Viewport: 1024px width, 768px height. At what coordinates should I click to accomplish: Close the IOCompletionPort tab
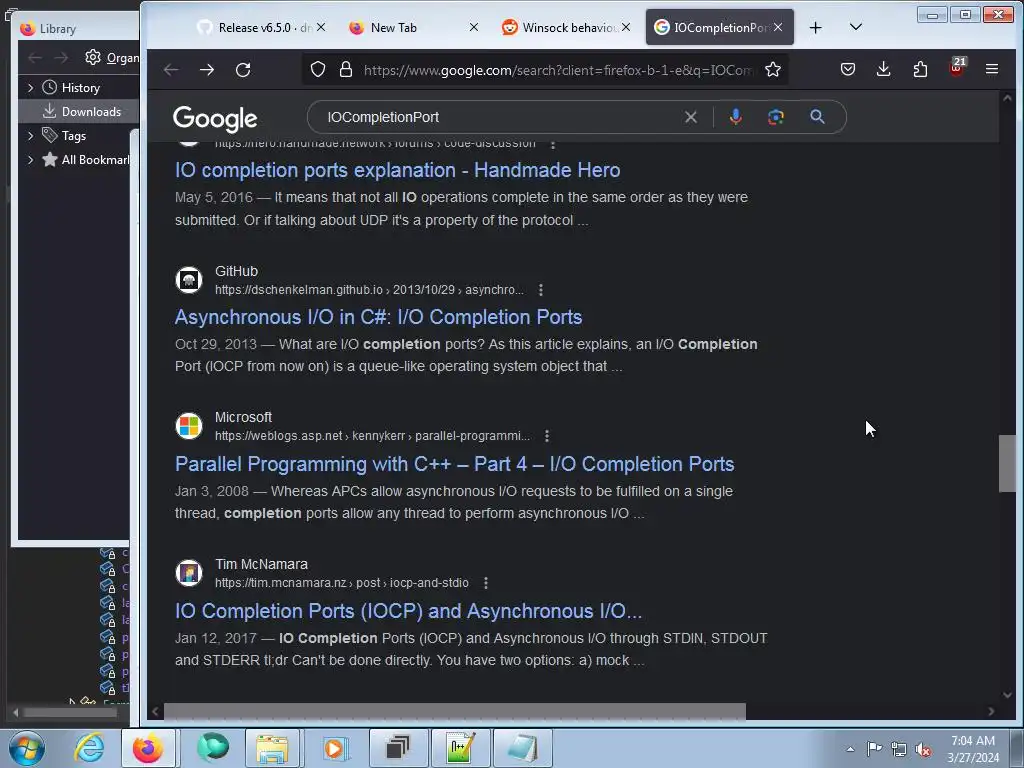(x=778, y=27)
